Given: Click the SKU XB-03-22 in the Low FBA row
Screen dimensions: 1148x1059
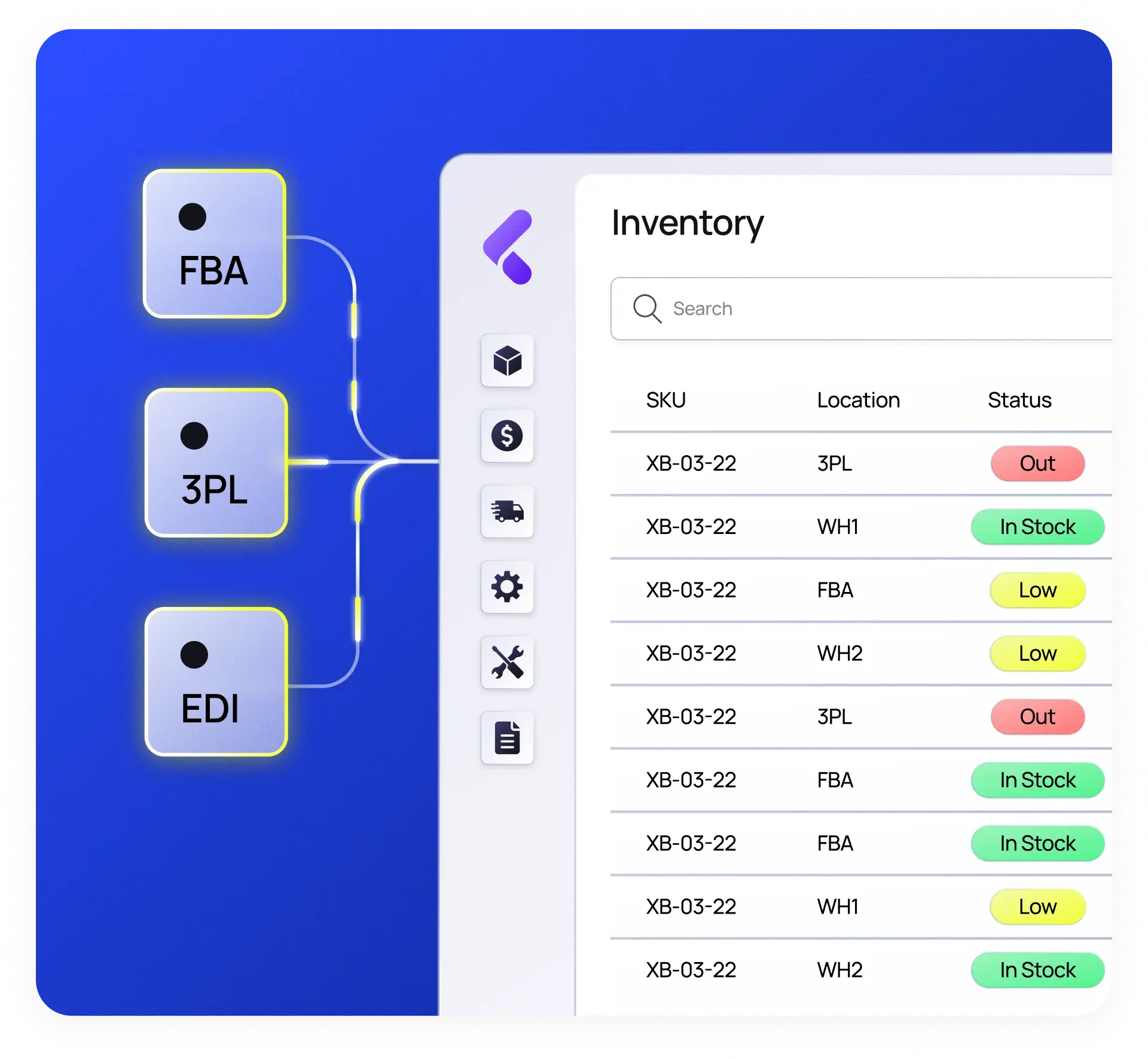Looking at the screenshot, I should coord(691,590).
